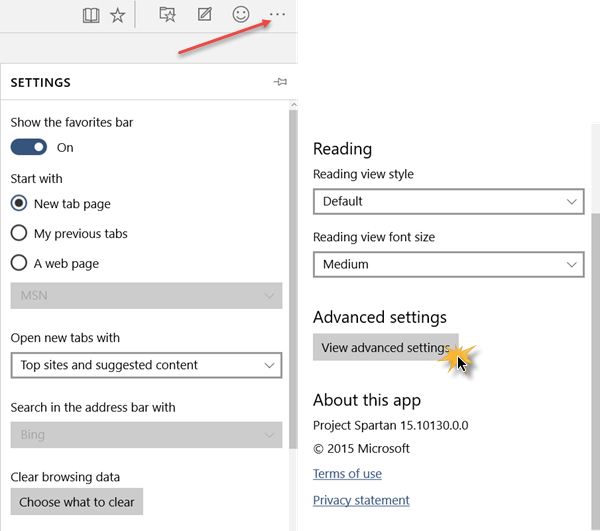Click the © 2015 Microsoft text
The image size is (600, 531).
click(x=361, y=448)
